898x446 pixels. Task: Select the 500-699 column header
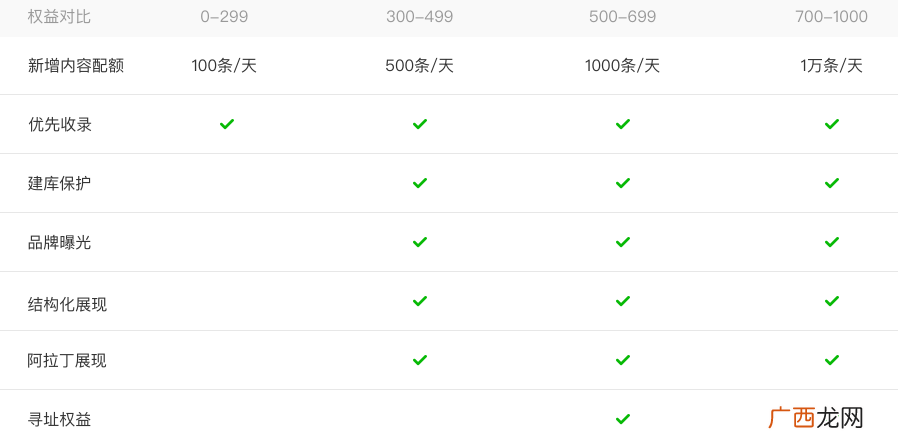(x=623, y=17)
